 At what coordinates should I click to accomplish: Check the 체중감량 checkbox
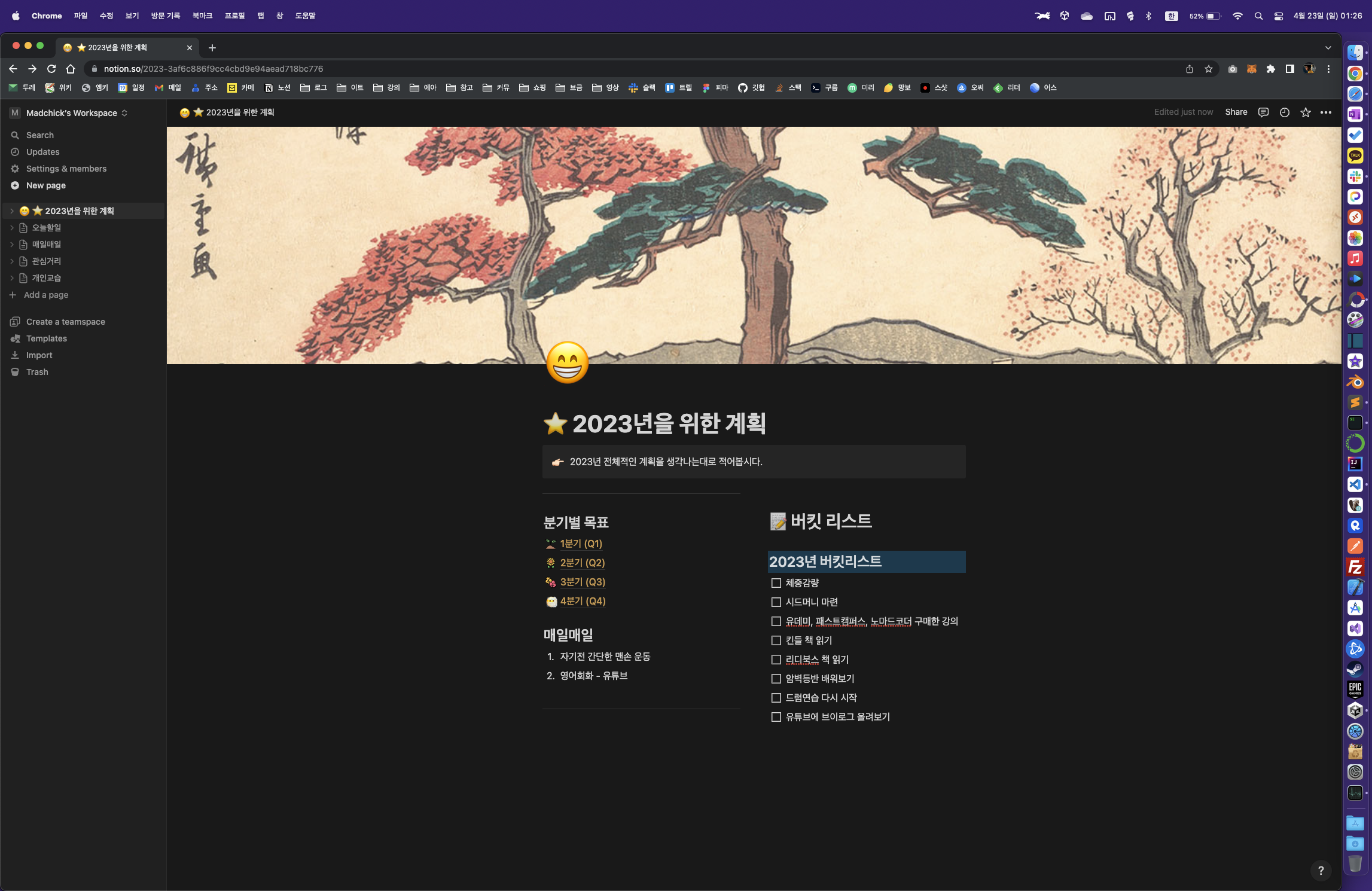coord(776,583)
